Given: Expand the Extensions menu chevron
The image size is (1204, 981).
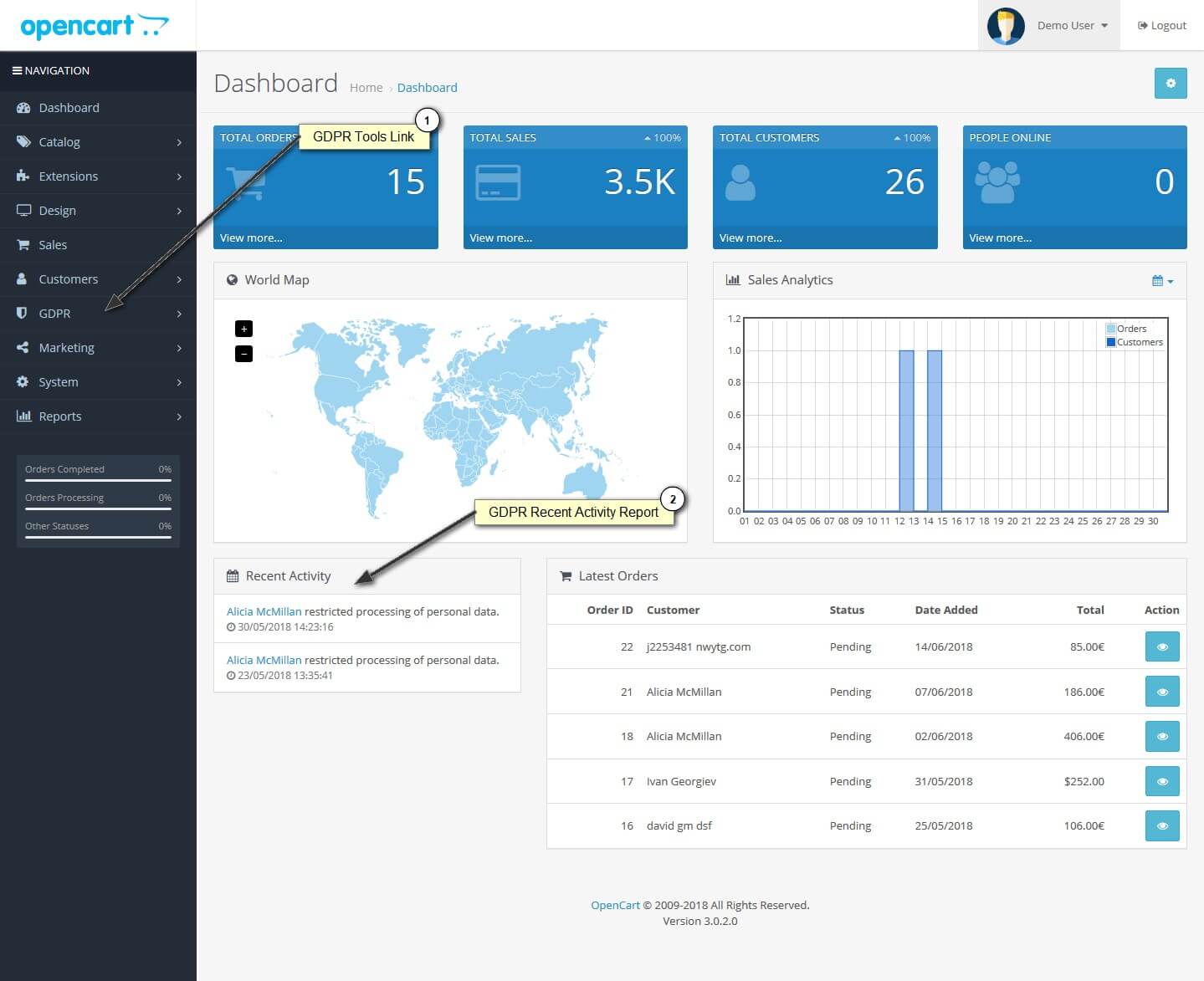Looking at the screenshot, I should [x=179, y=176].
